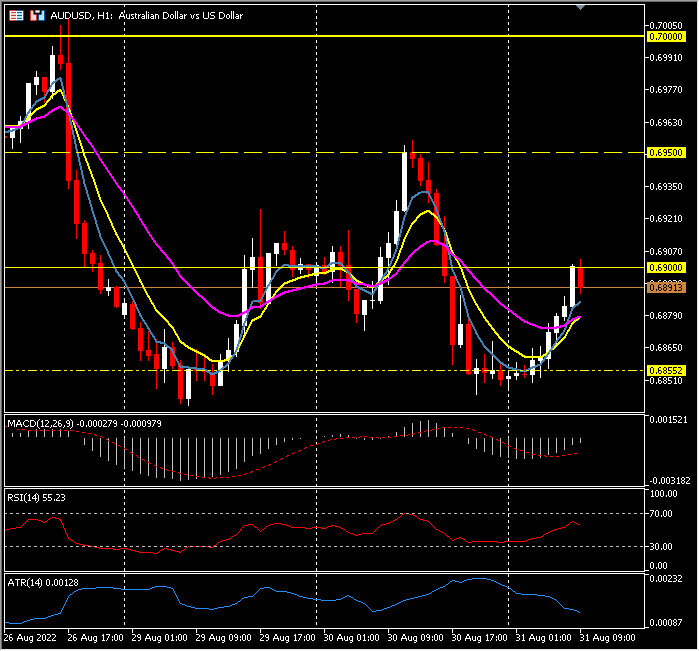
Task: Click the latest red candlestick on chart
Action: tap(581, 277)
